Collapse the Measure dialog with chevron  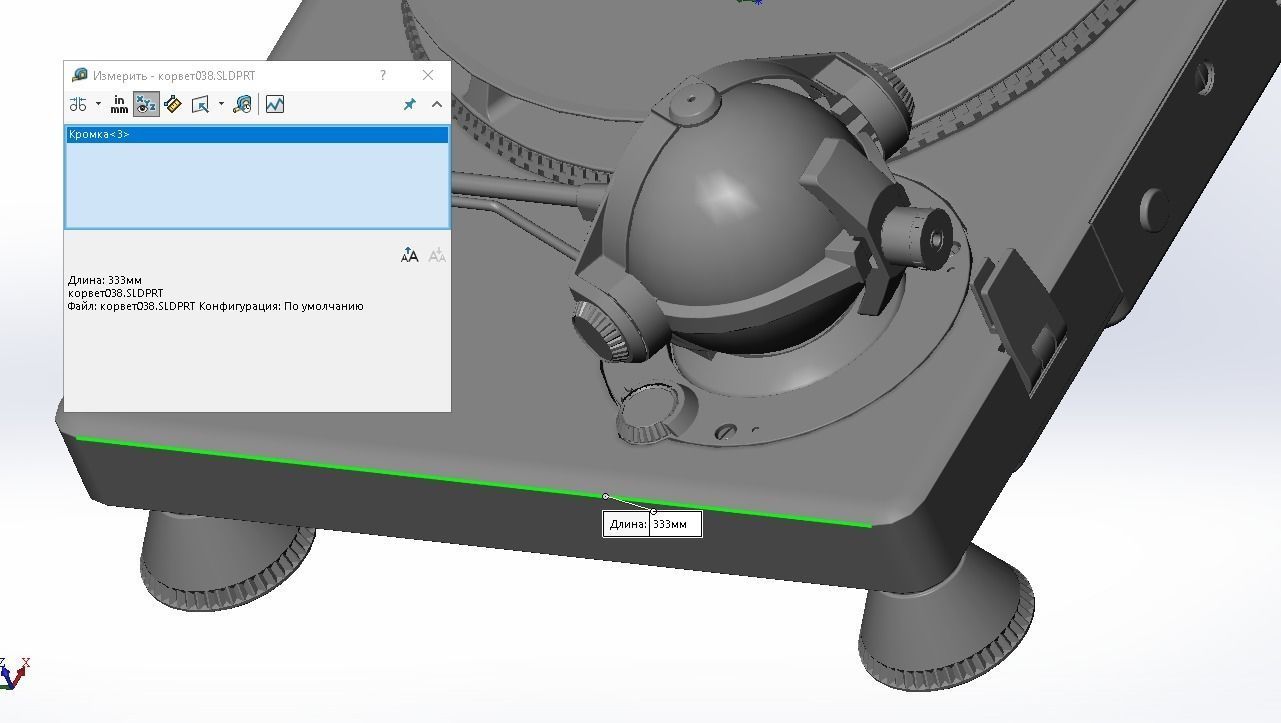pos(437,104)
